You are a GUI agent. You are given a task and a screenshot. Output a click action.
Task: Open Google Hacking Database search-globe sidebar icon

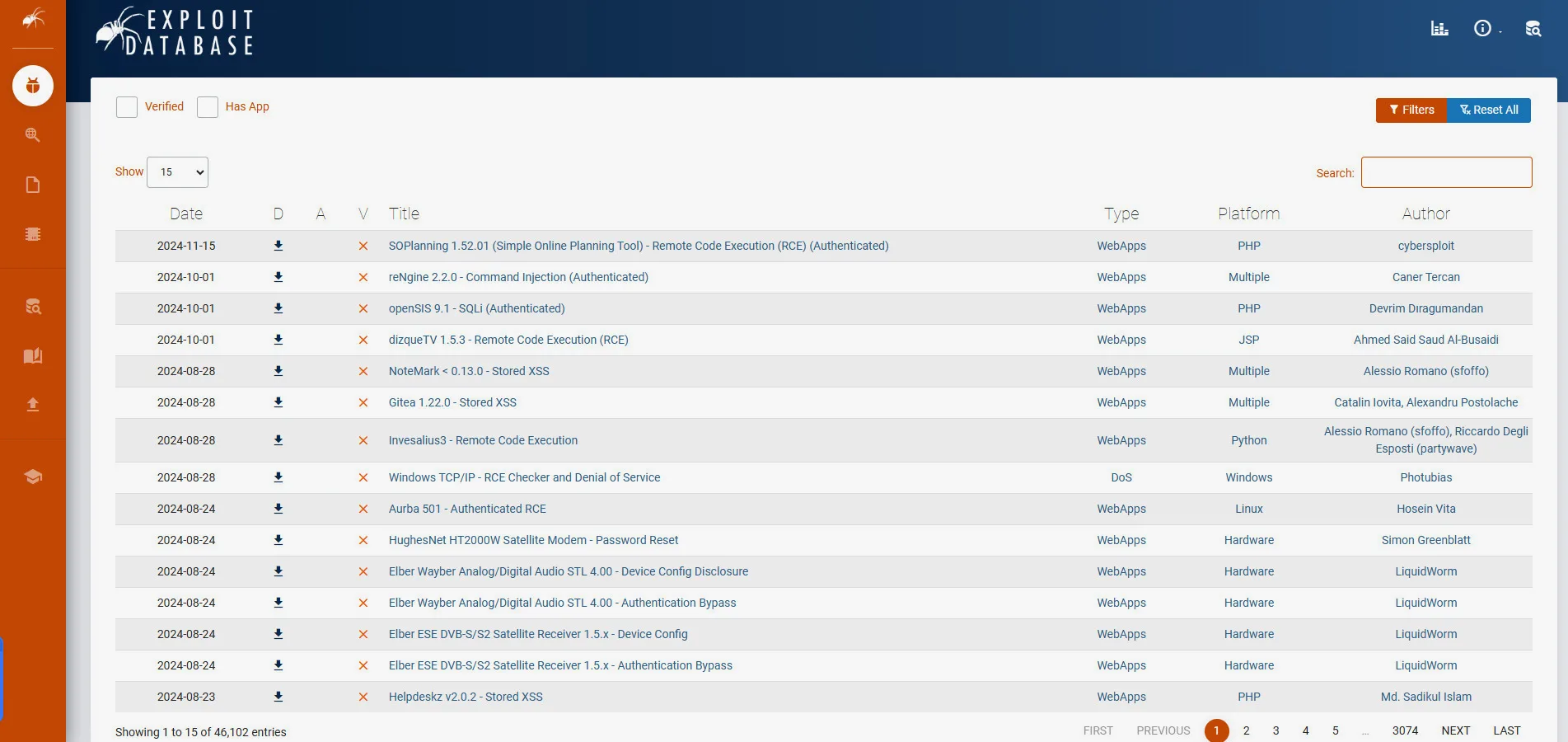click(x=33, y=135)
